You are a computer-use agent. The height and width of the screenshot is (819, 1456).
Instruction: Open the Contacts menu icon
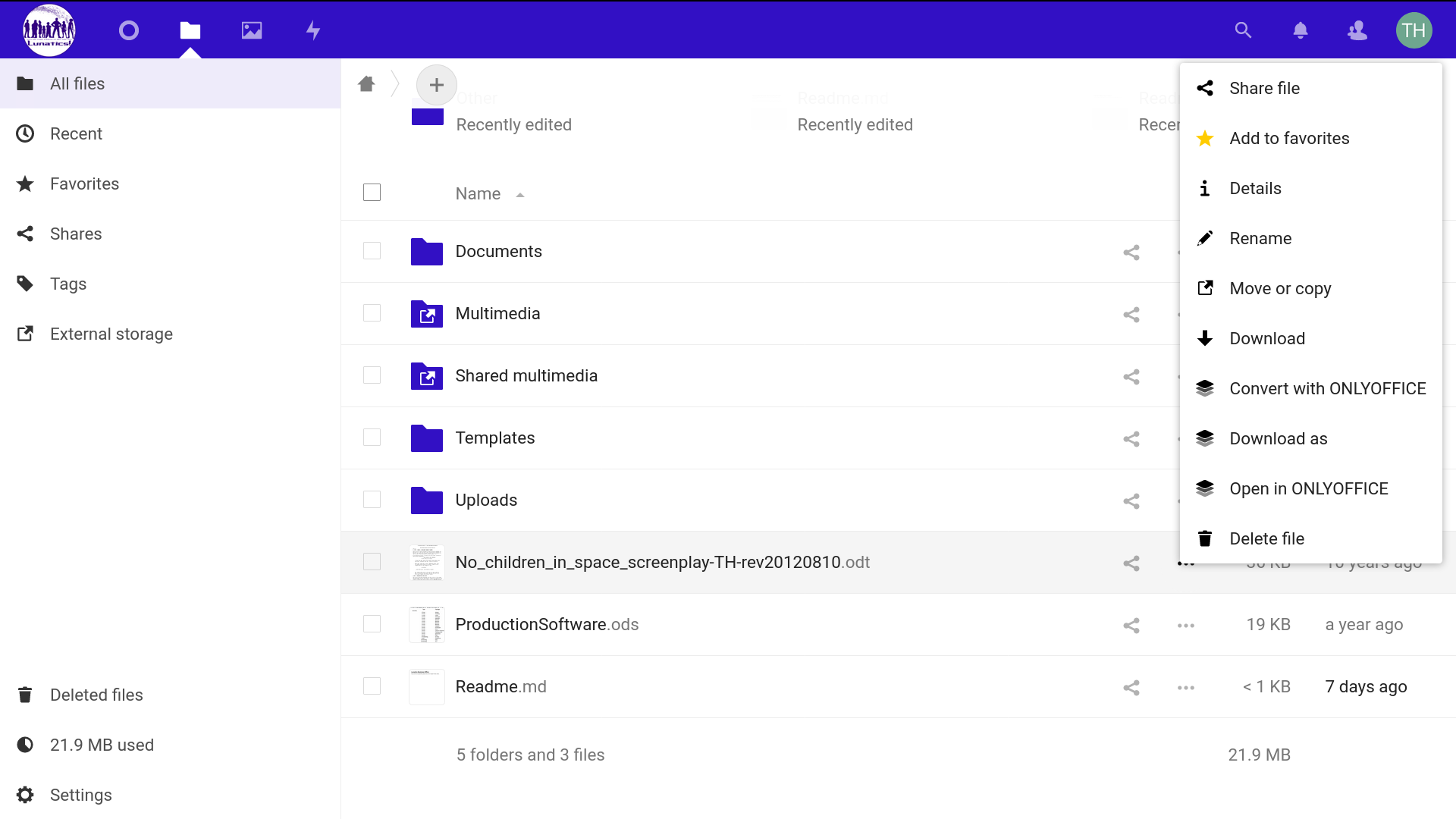coord(1357,30)
